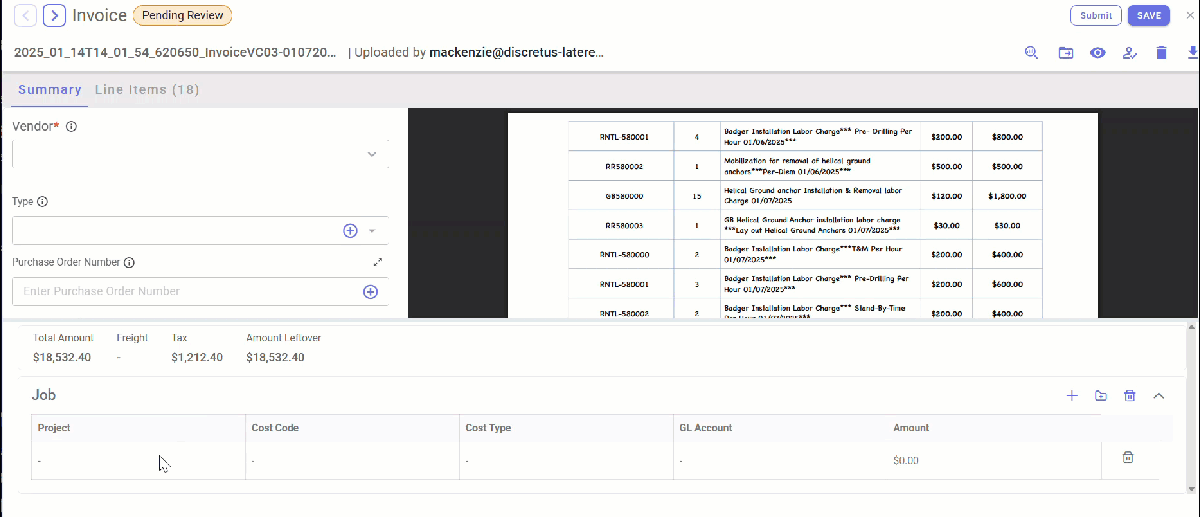Go to the previous invoice arrow

pos(26,15)
